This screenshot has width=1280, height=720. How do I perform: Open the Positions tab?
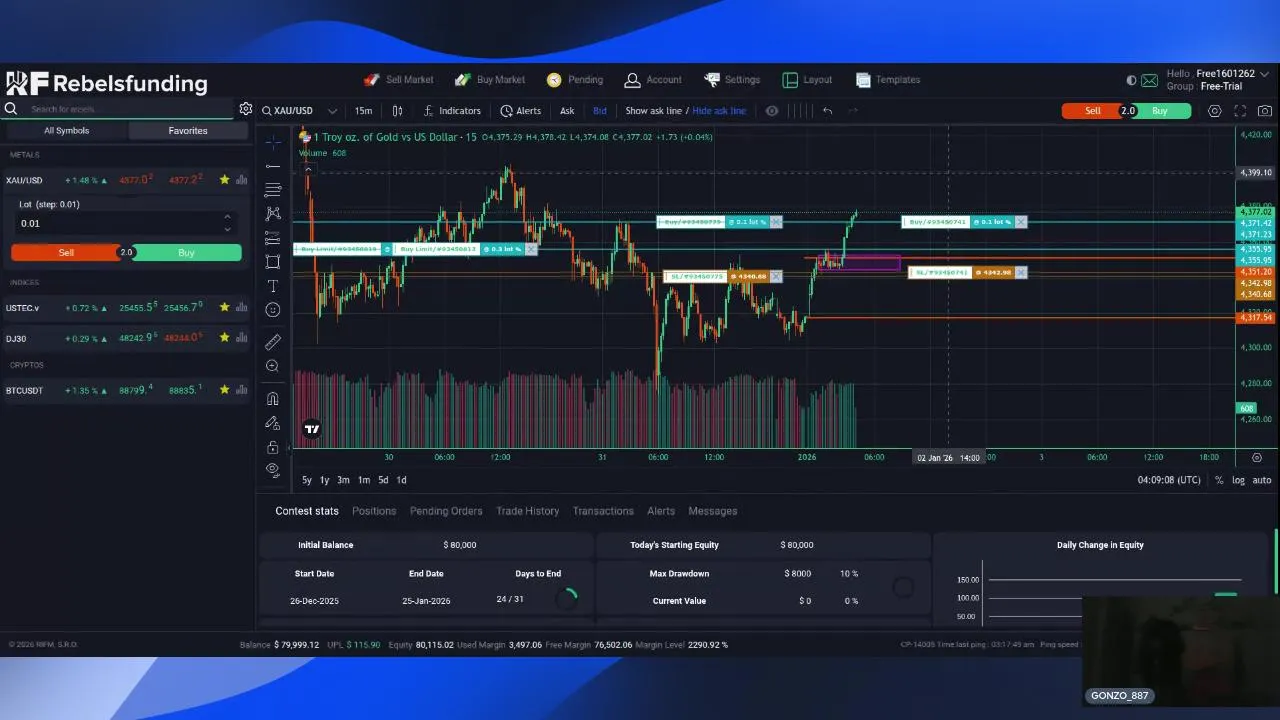coord(374,511)
